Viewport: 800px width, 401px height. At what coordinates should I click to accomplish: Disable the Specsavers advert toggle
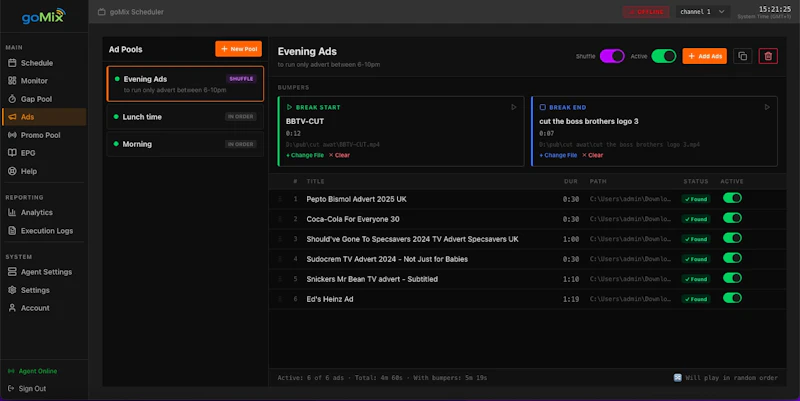(x=732, y=238)
